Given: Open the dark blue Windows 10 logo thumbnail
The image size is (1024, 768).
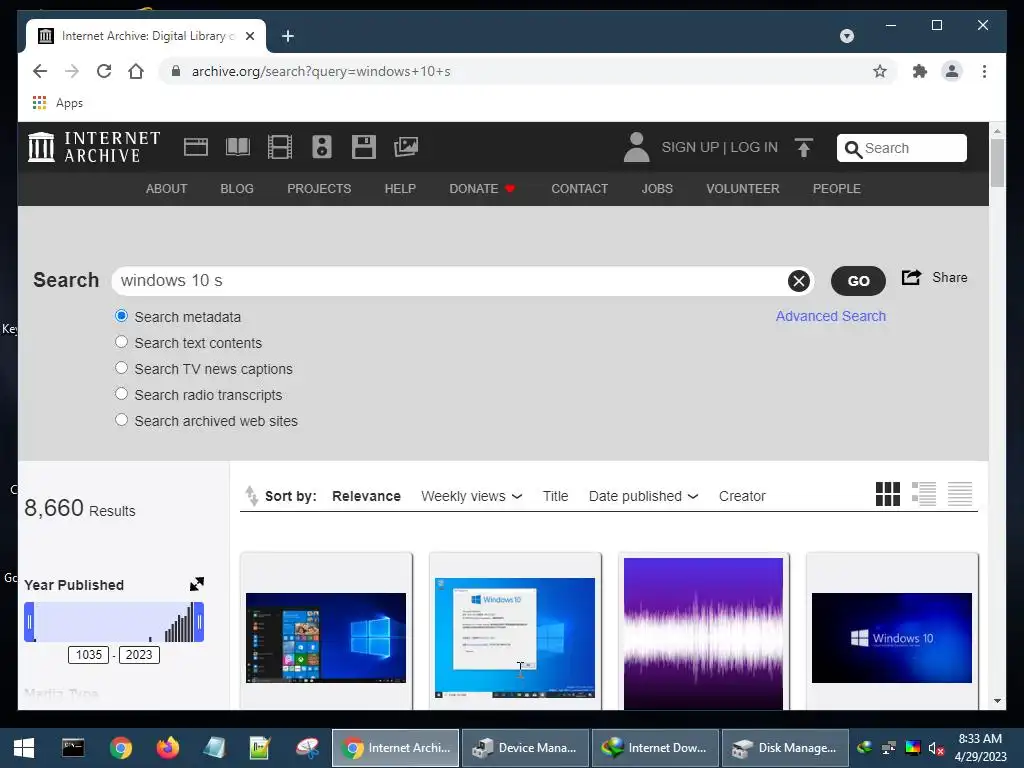Looking at the screenshot, I should tap(891, 637).
